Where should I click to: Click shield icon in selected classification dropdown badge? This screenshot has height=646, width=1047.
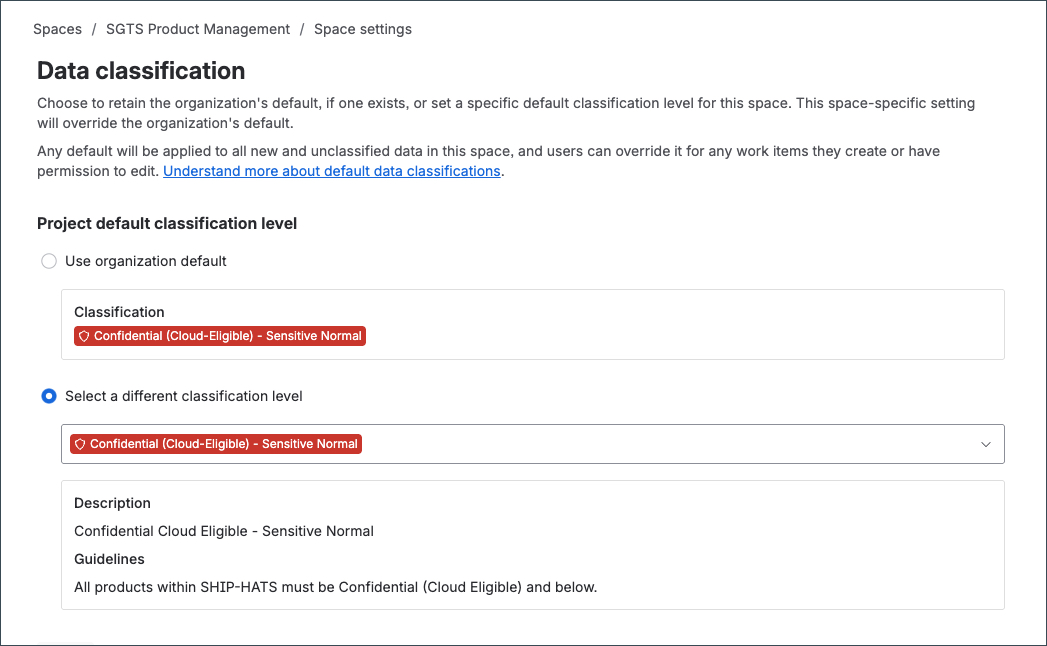pos(80,444)
